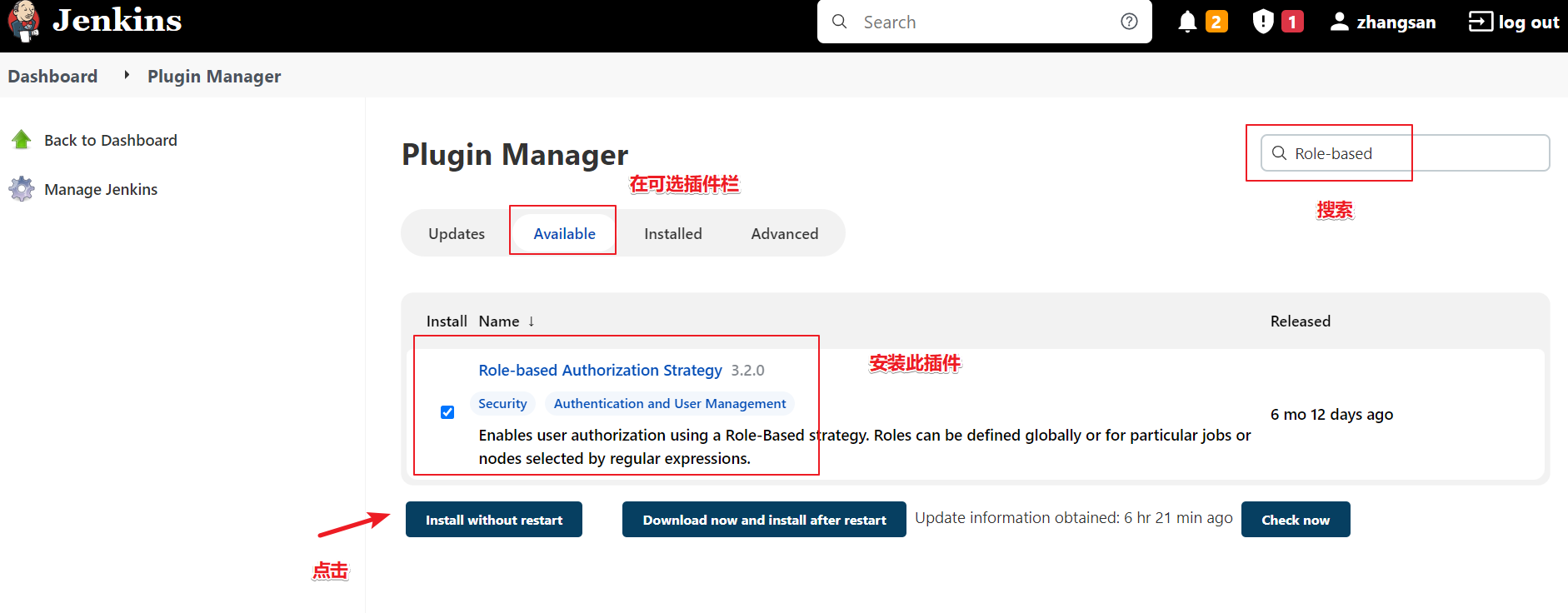
Task: Click the Manage Jenkins gear icon
Action: [22, 189]
